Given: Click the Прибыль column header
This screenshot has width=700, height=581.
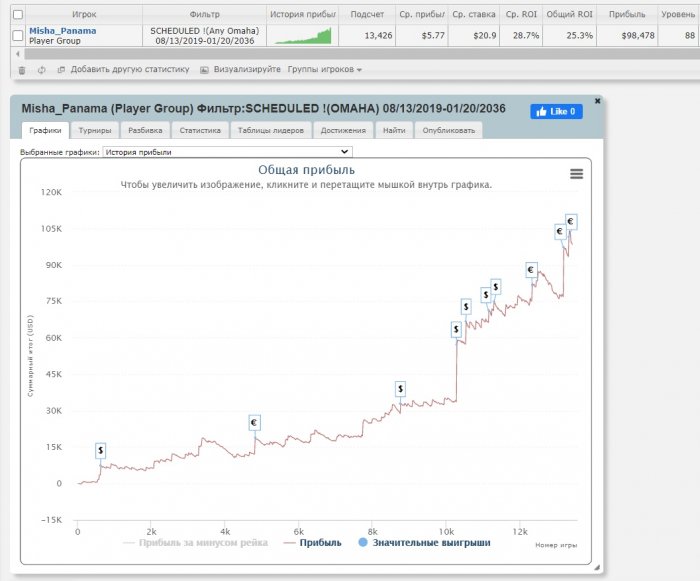Looking at the screenshot, I should point(627,14).
